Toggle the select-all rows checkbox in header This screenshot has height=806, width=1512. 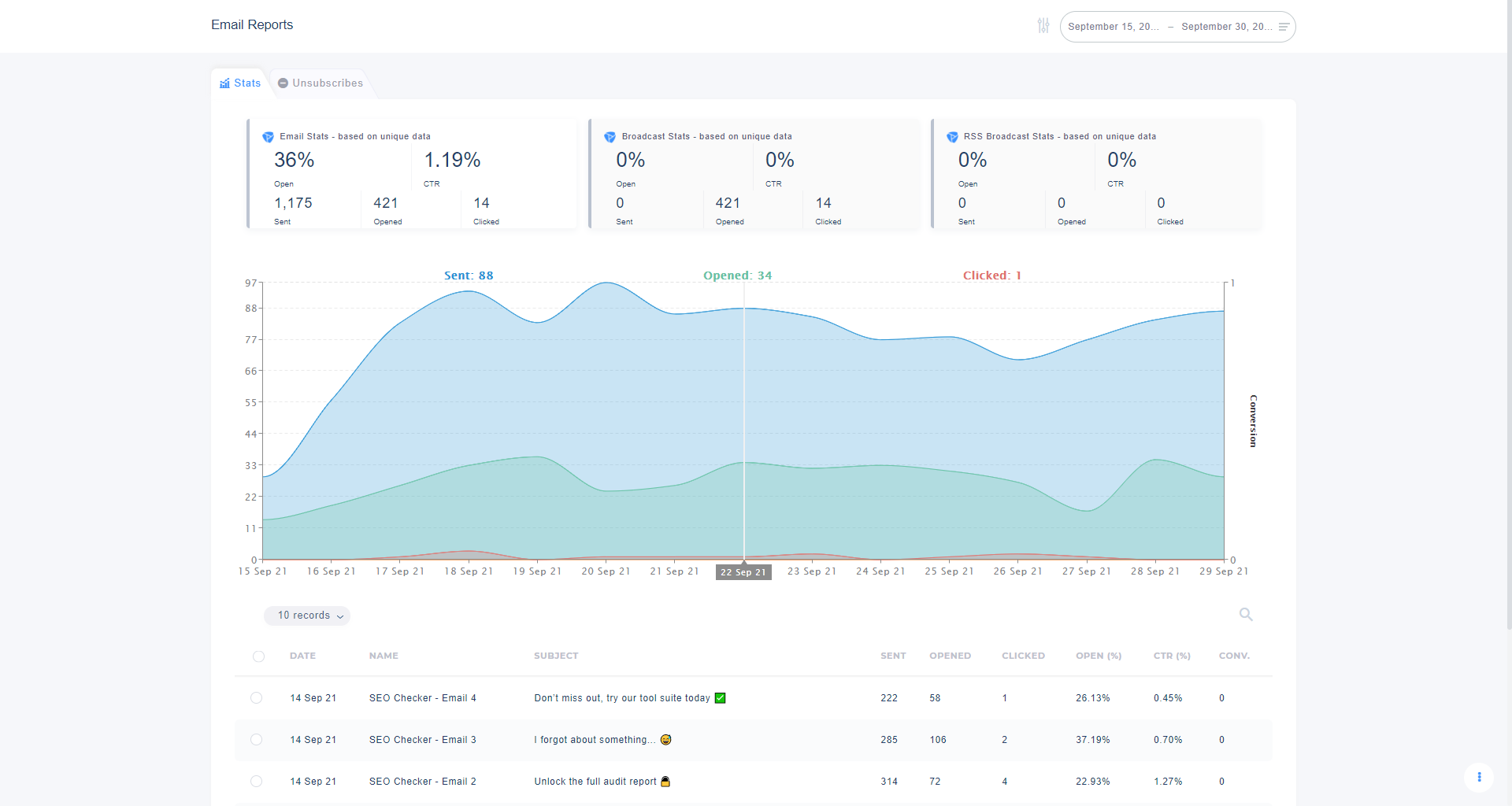coord(258,656)
